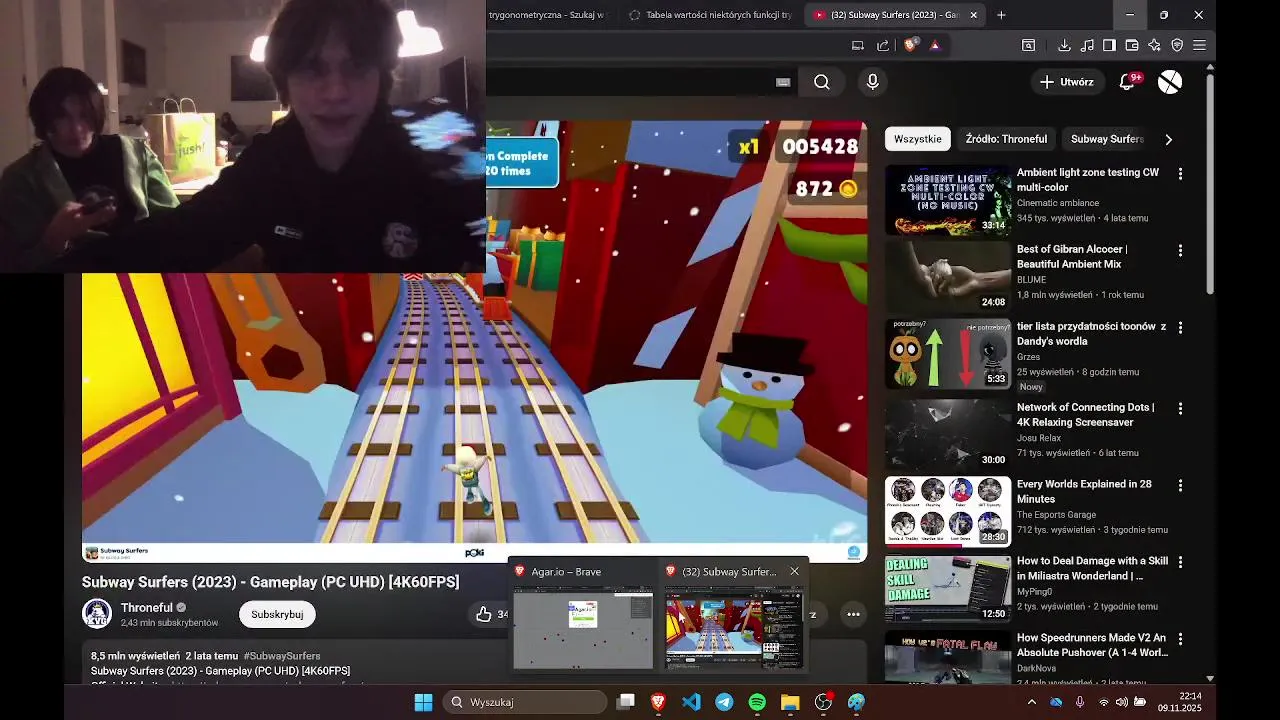Viewport: 1280px width, 720px height.
Task: Open the Brave playlist music-note icon
Action: click(1087, 45)
